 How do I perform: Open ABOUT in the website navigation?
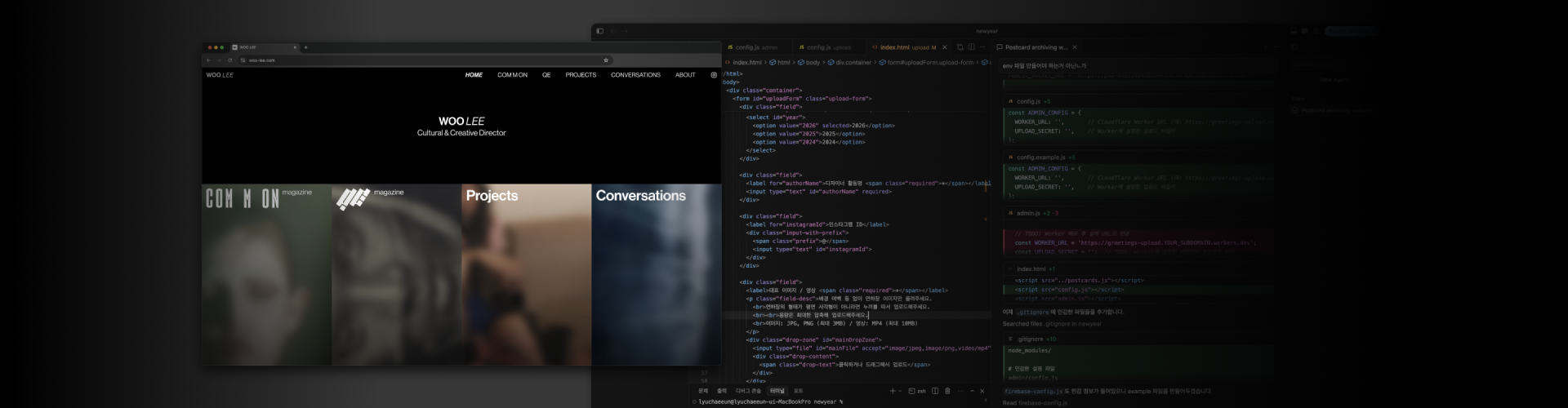(x=685, y=75)
